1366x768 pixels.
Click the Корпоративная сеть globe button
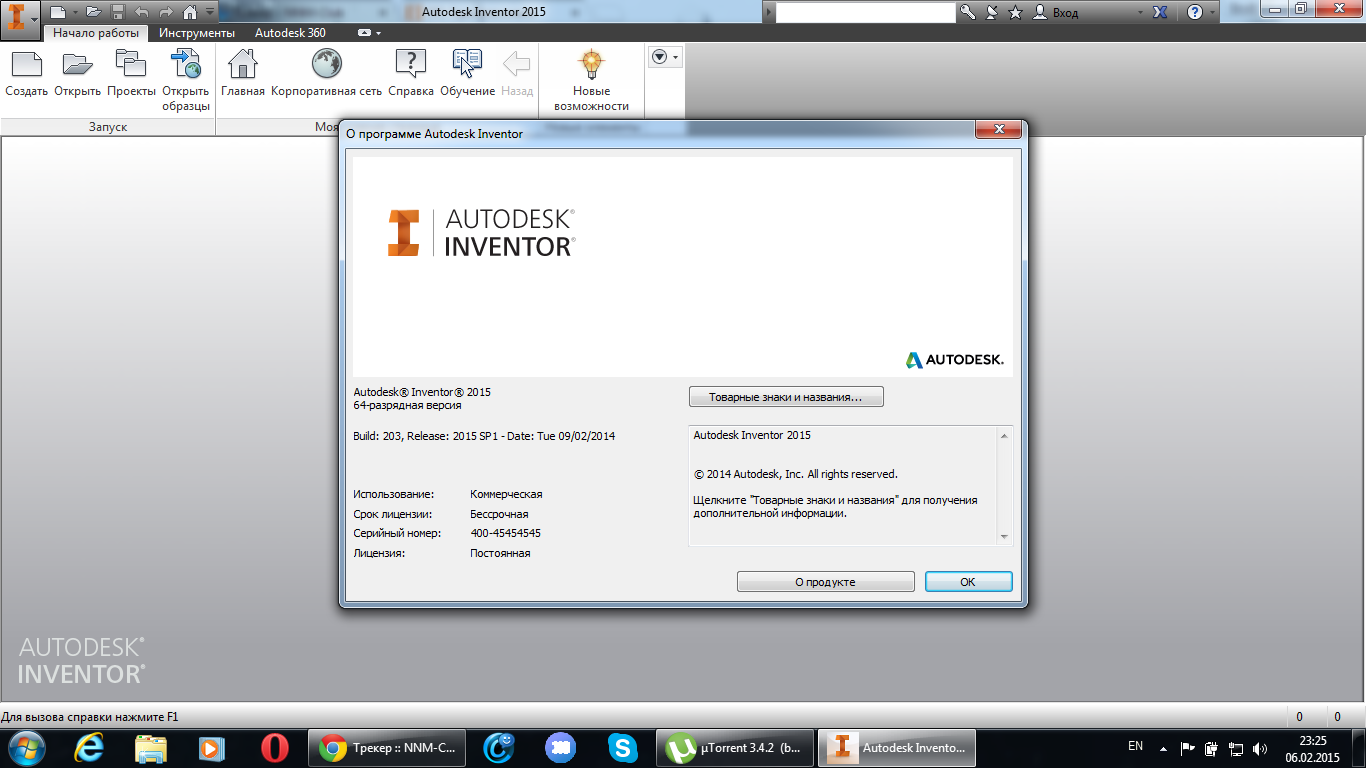tap(326, 73)
